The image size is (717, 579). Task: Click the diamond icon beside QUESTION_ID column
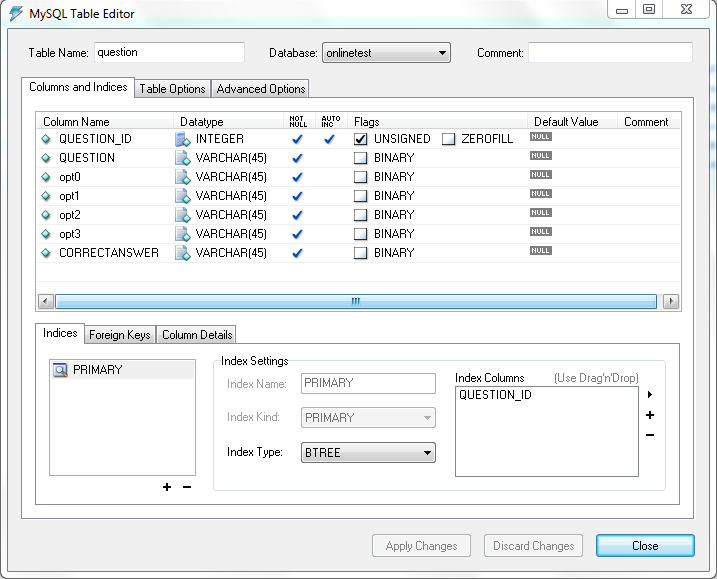pos(46,139)
